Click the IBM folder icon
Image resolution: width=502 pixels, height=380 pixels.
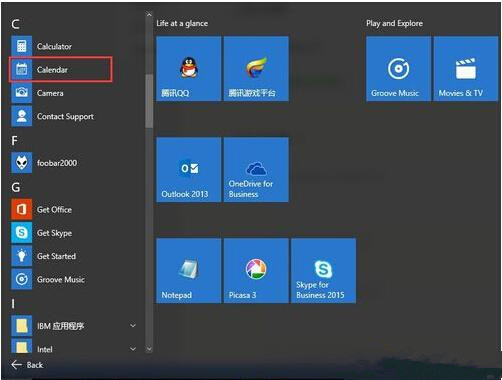click(22, 326)
